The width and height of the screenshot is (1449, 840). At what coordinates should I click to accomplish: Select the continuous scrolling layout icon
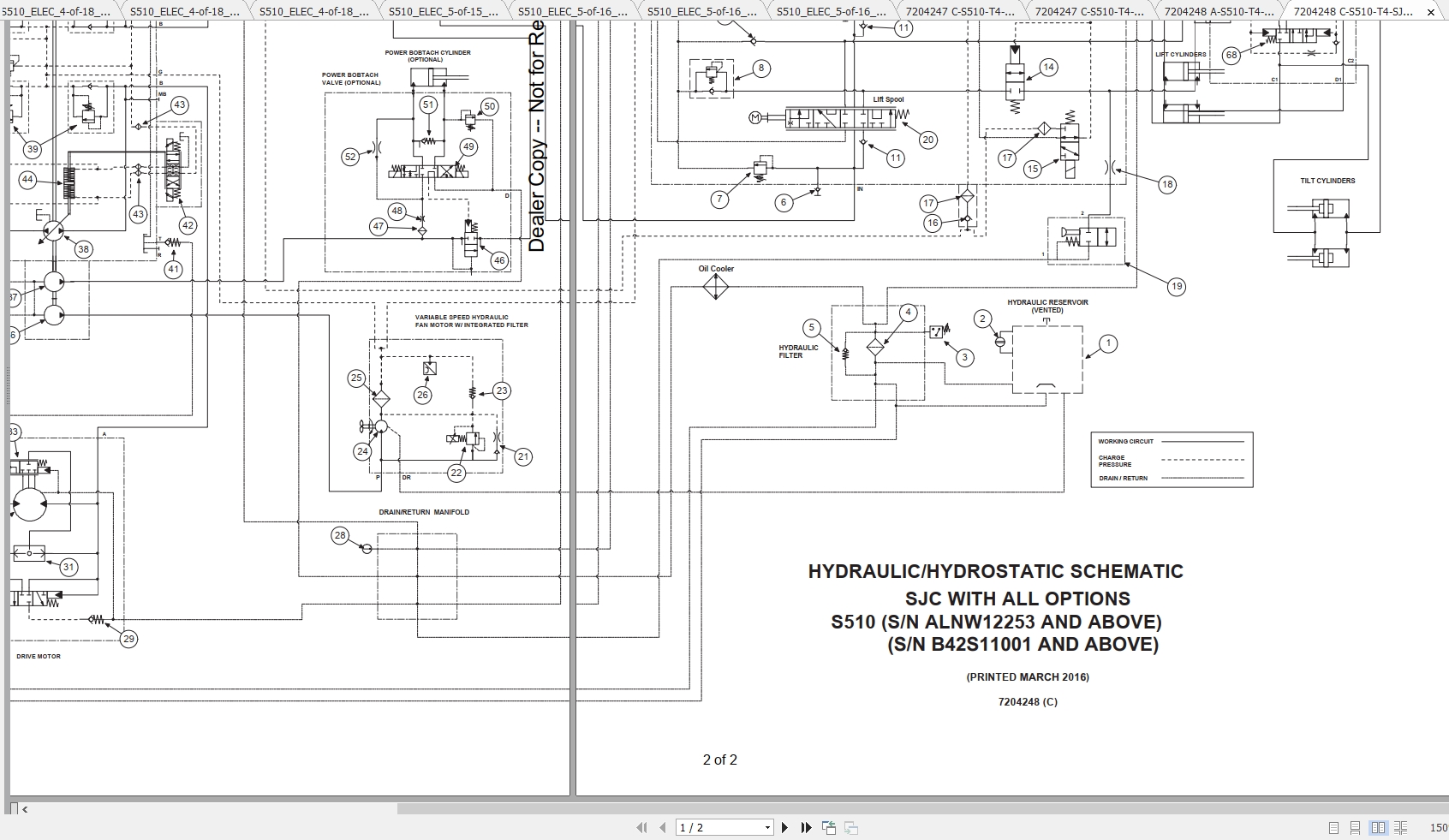1355,827
